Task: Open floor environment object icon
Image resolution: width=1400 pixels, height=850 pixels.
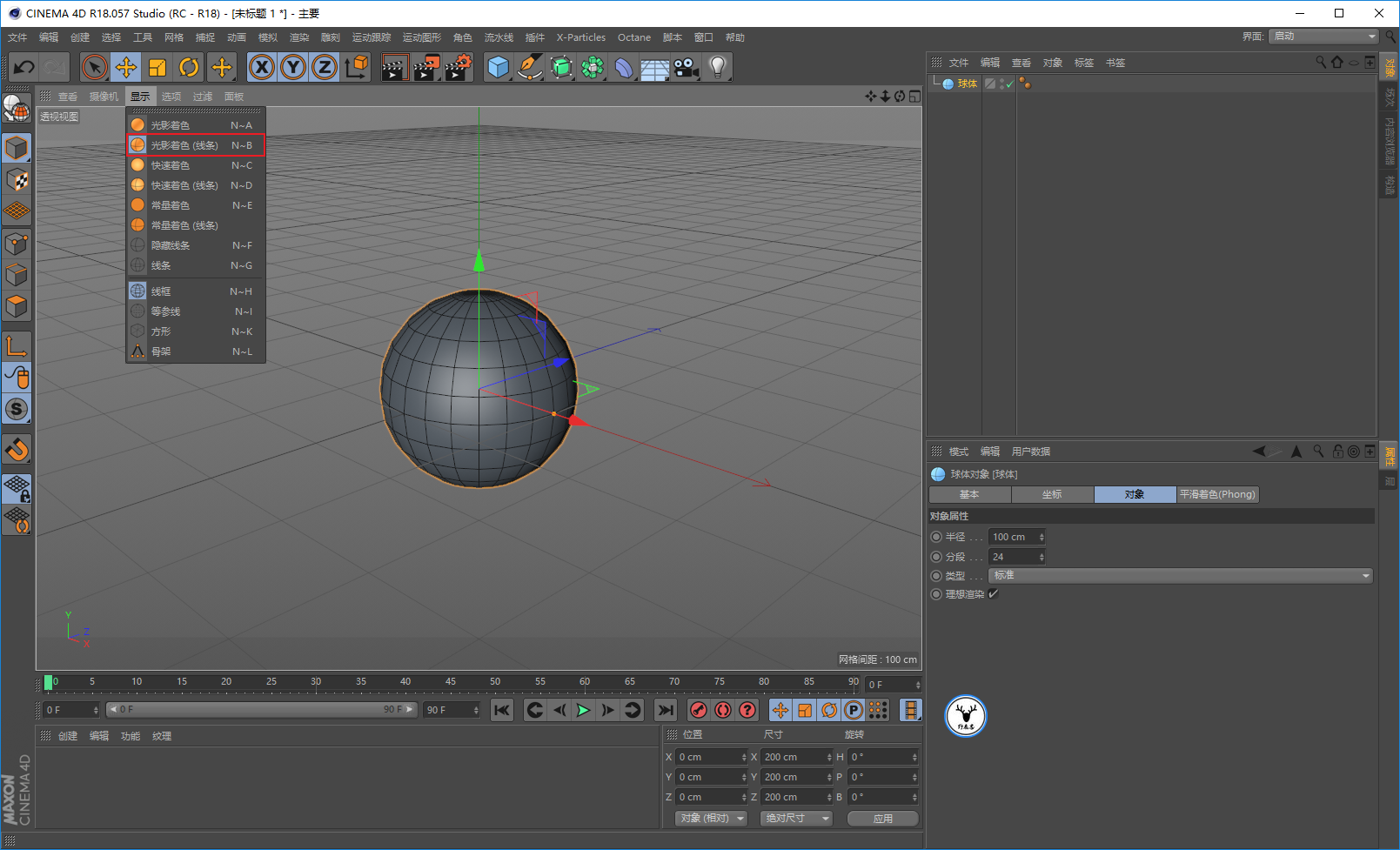Action: click(x=655, y=67)
